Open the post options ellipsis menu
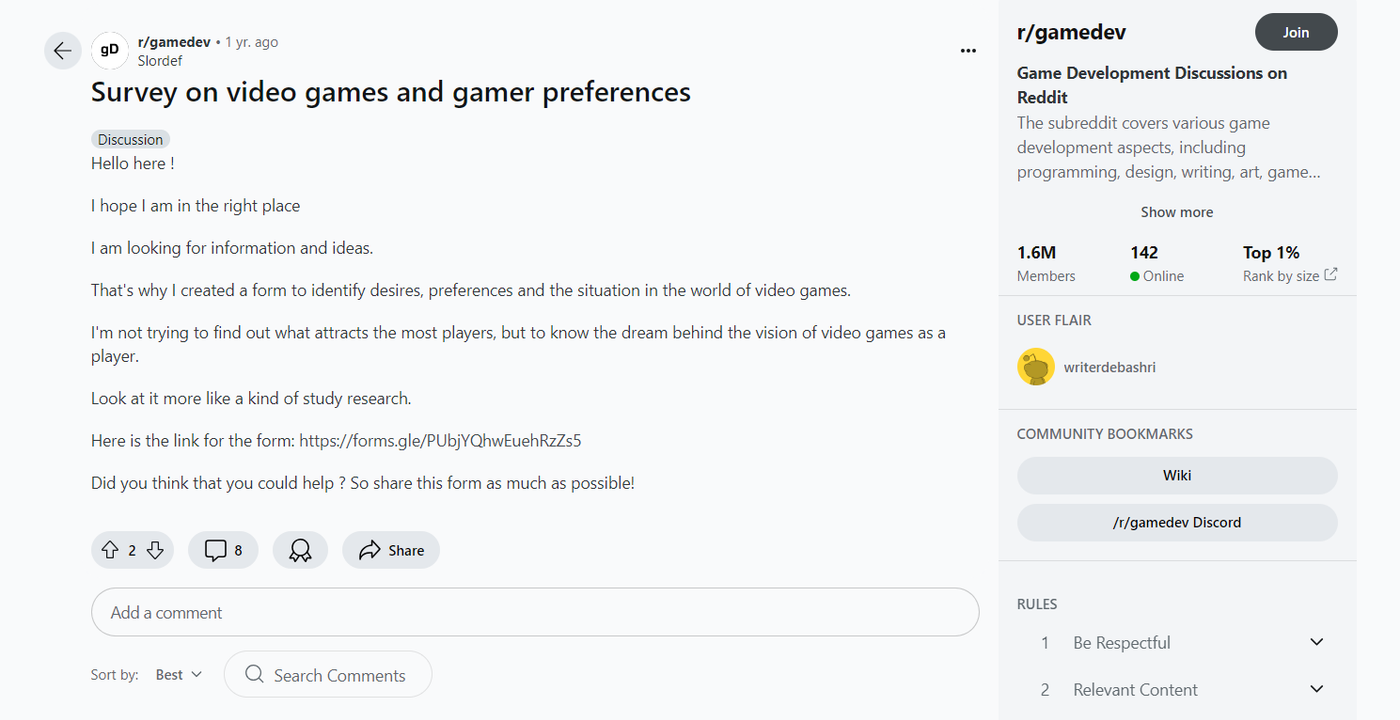The image size is (1400, 720). pos(968,51)
